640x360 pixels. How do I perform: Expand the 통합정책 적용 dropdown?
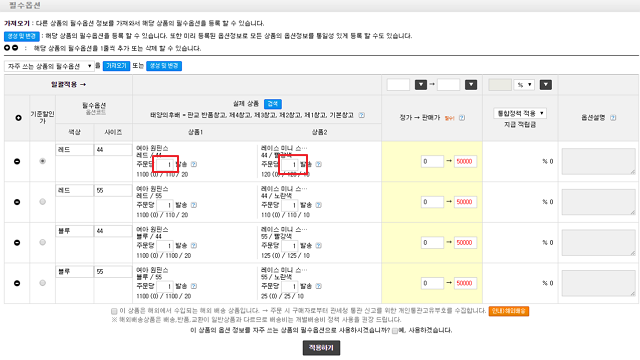point(520,113)
